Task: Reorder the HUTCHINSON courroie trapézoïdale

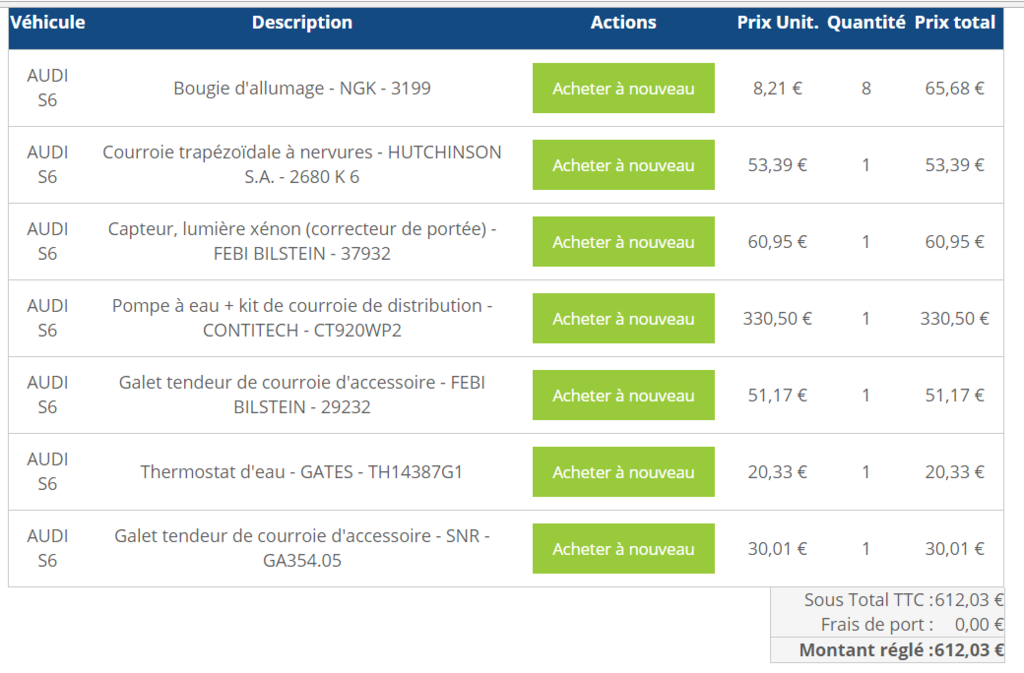Action: (x=623, y=165)
